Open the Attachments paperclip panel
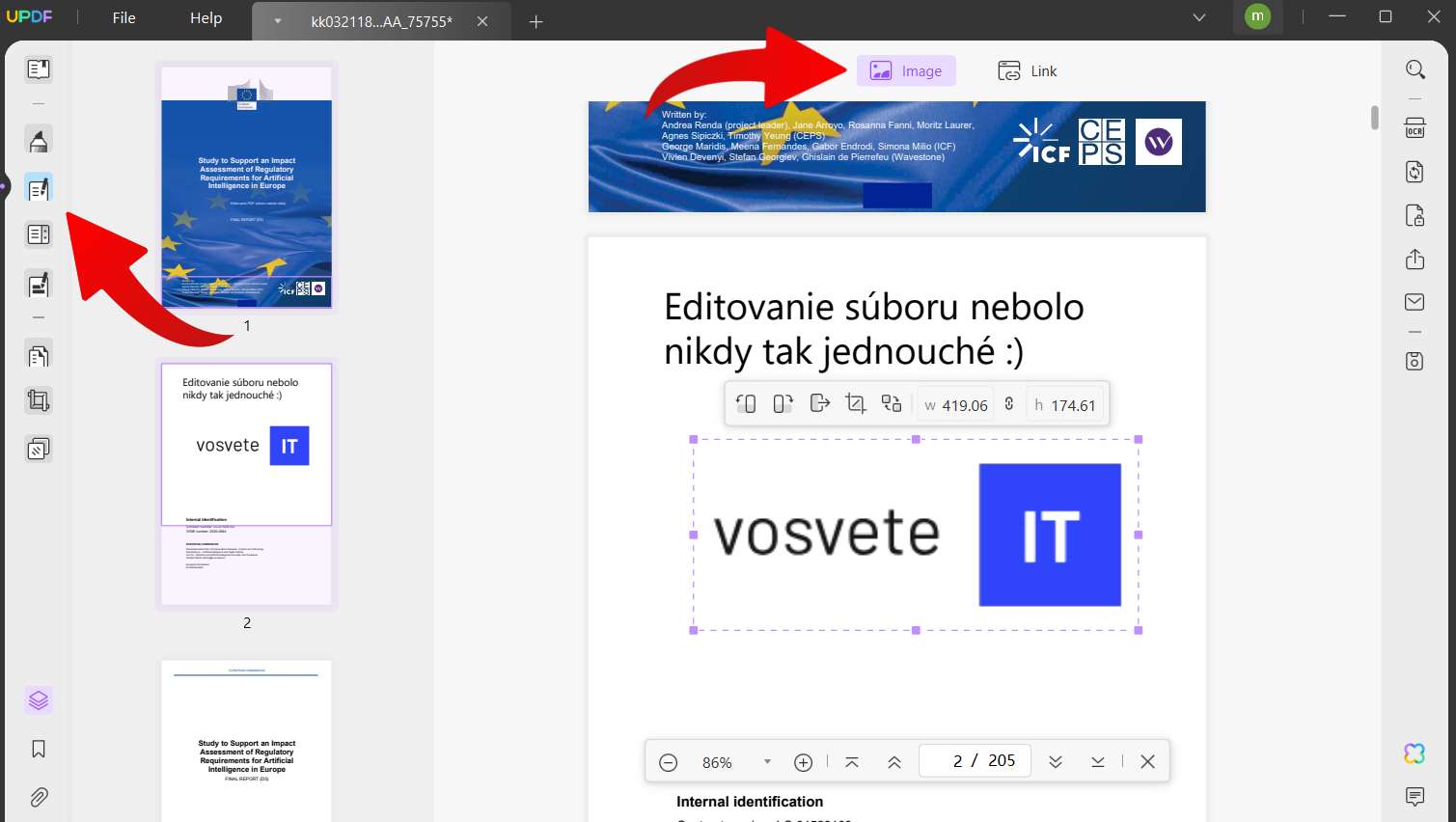Image resolution: width=1456 pixels, height=822 pixels. point(39,797)
